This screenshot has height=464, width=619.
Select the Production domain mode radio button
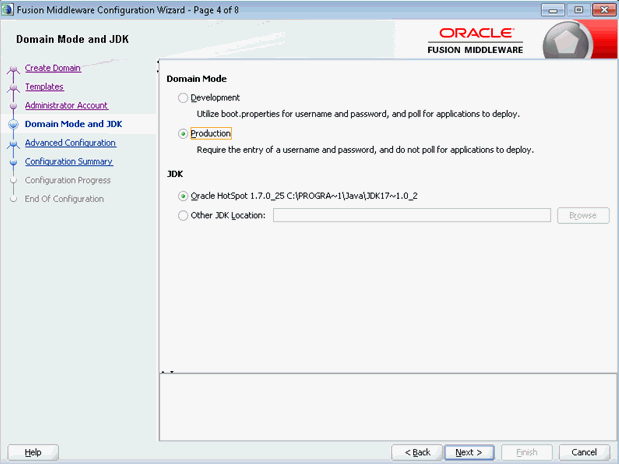tap(183, 134)
